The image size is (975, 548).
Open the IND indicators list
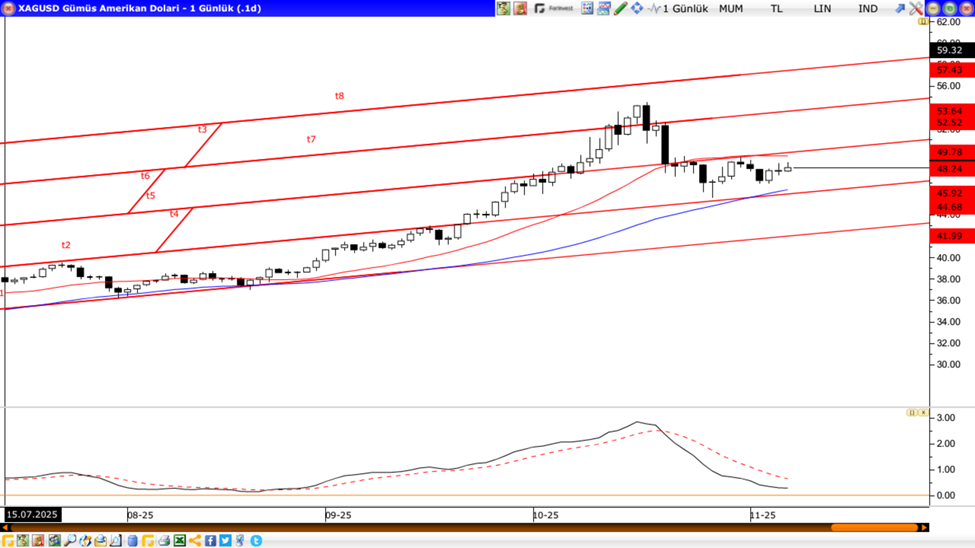pyautogui.click(x=868, y=8)
